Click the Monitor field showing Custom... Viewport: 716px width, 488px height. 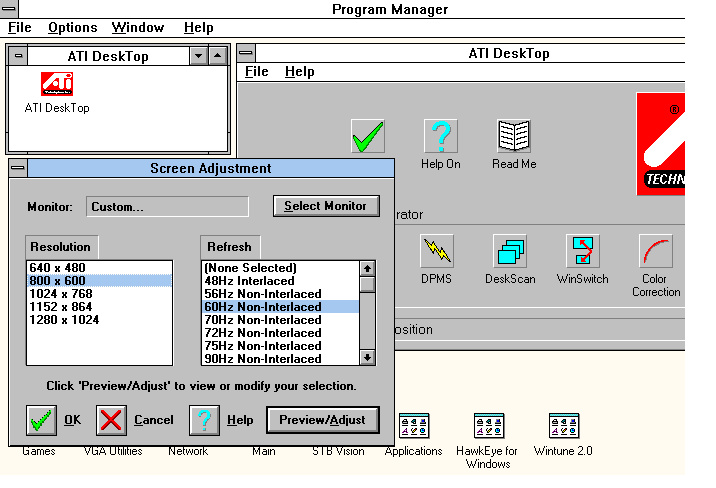click(168, 207)
